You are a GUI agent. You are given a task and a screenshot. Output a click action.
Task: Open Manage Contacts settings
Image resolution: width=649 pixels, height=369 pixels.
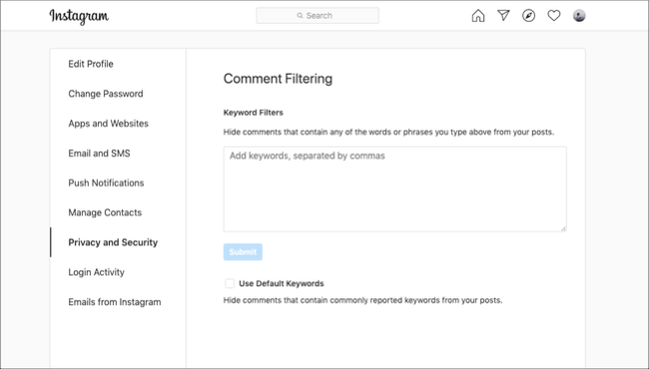click(x=105, y=213)
